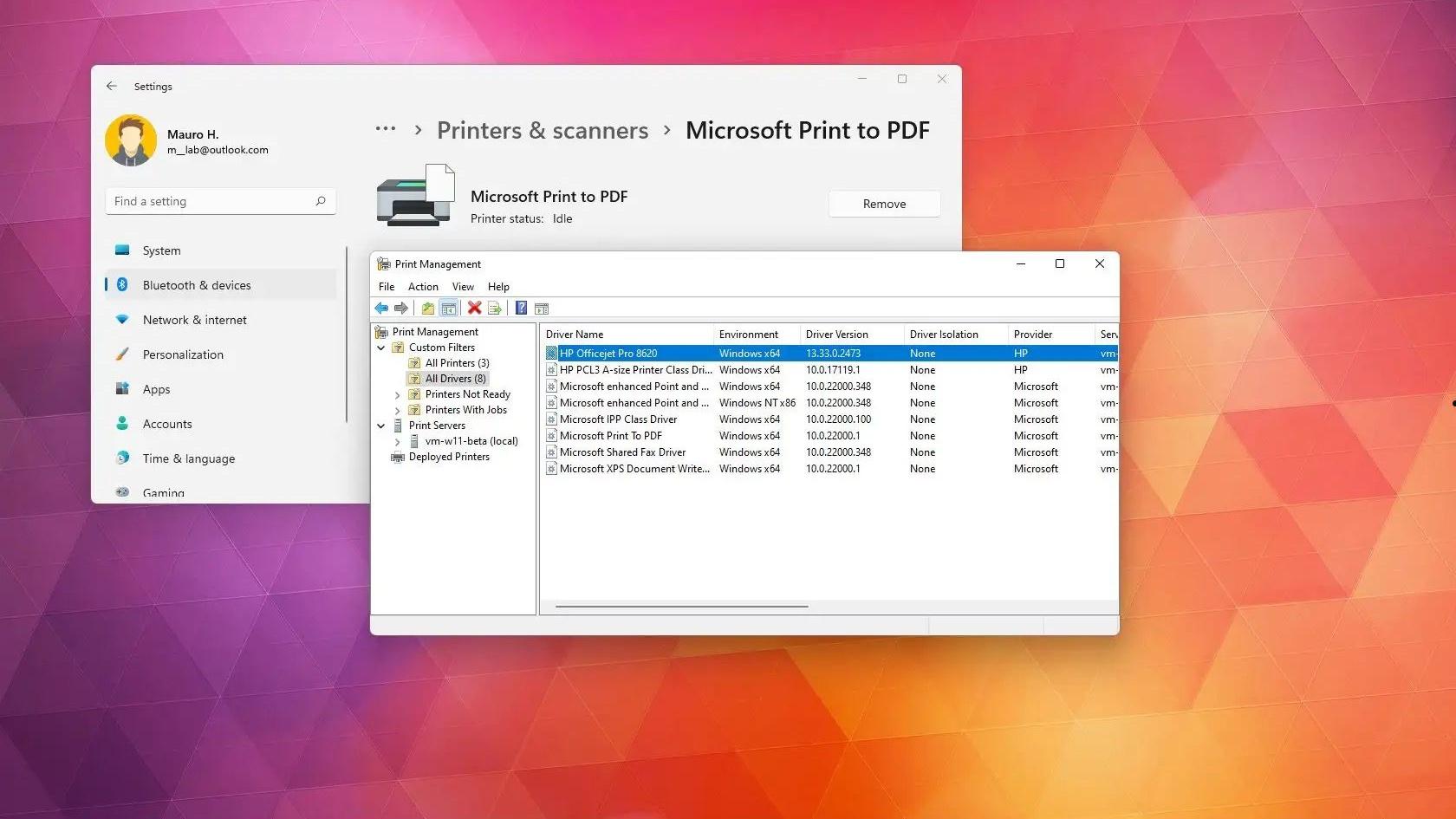Click the back arrow in Settings window
The image size is (1456, 819).
tap(111, 86)
